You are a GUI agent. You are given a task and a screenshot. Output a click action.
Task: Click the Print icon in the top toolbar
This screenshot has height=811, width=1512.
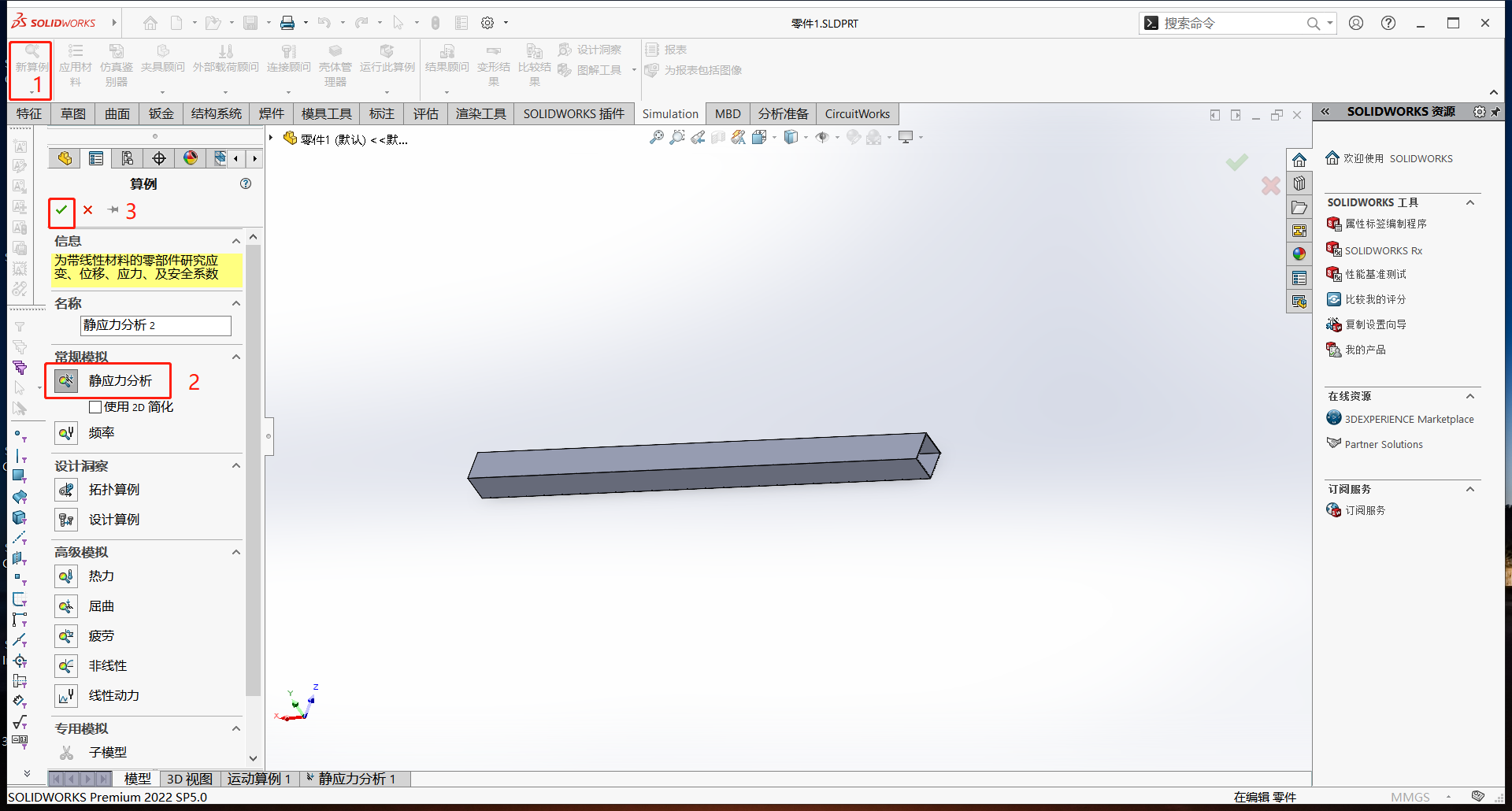tap(287, 23)
